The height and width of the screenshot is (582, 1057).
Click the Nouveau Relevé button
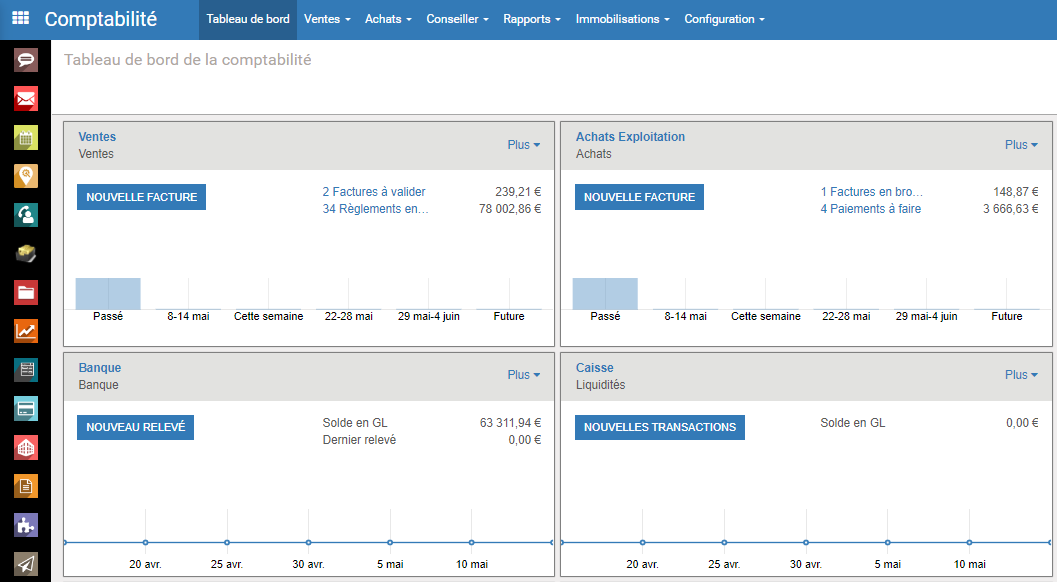135,428
